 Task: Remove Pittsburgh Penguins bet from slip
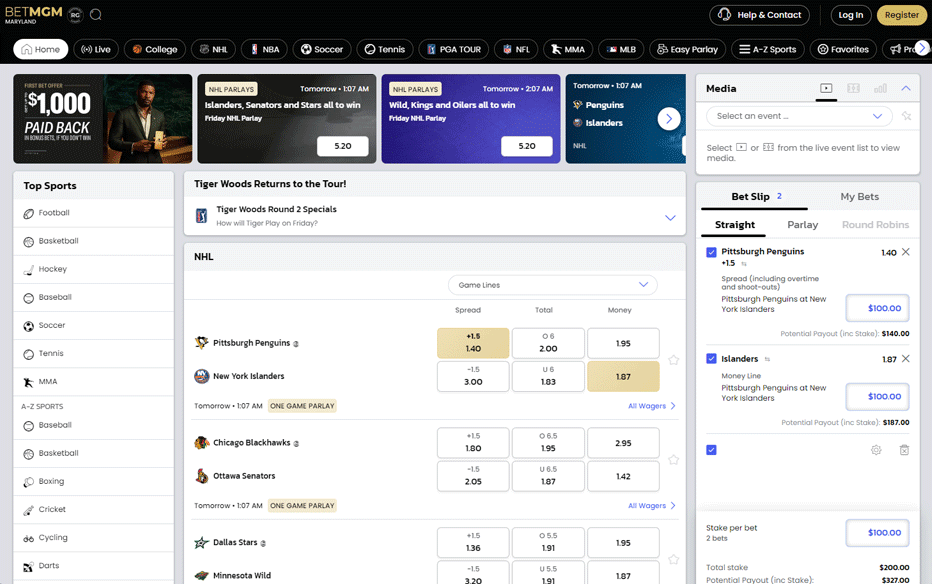pos(905,252)
